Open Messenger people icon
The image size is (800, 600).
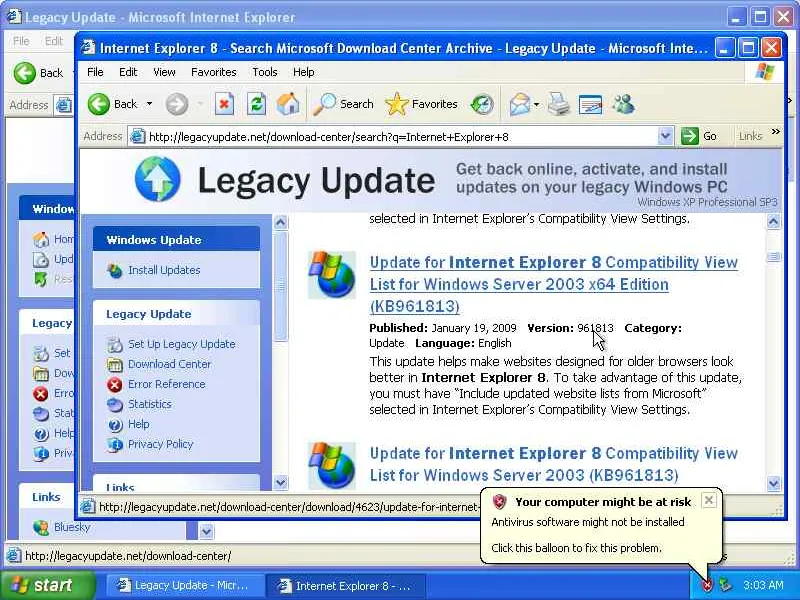(623, 104)
